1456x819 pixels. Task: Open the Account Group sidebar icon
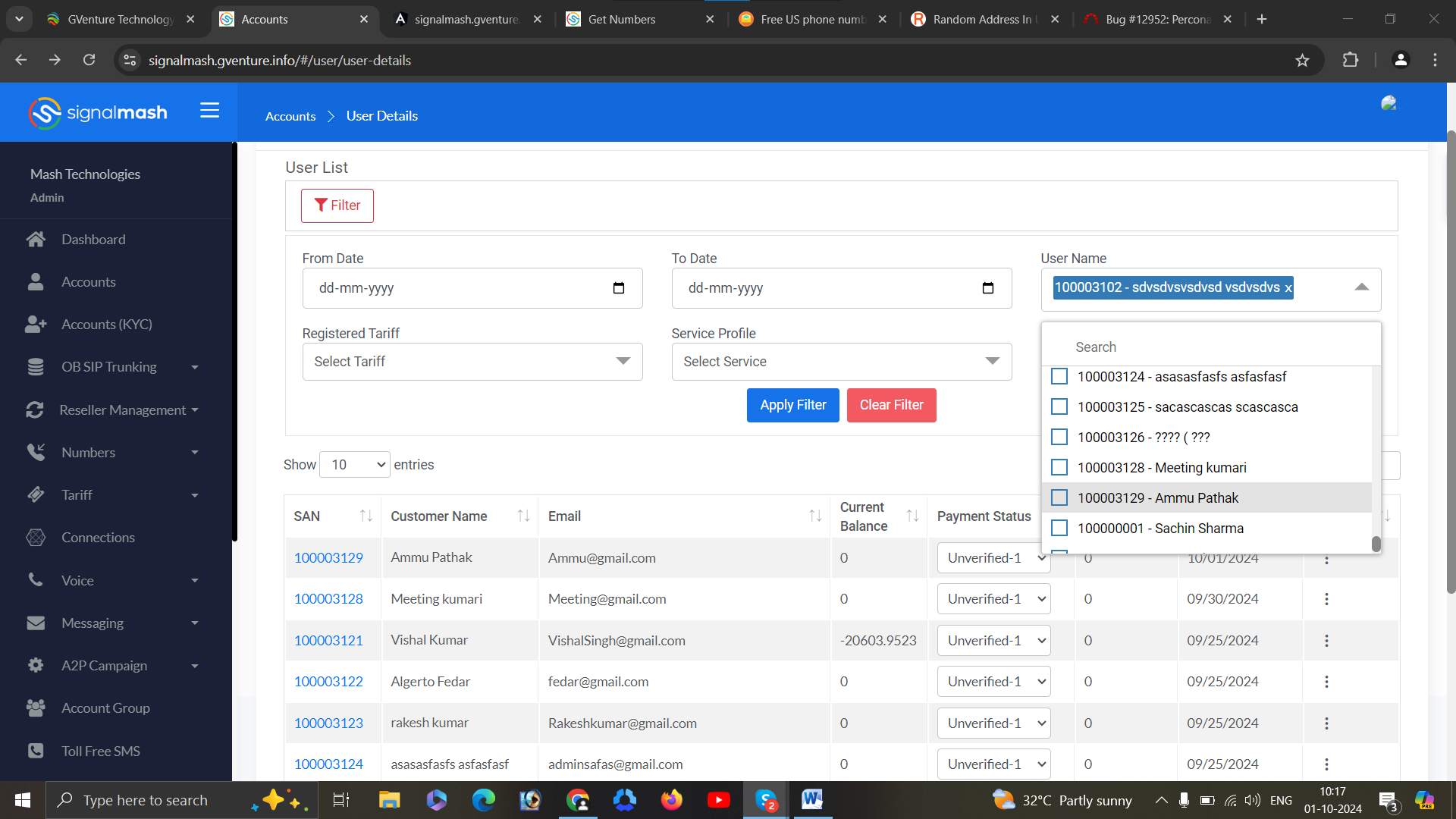pos(36,708)
